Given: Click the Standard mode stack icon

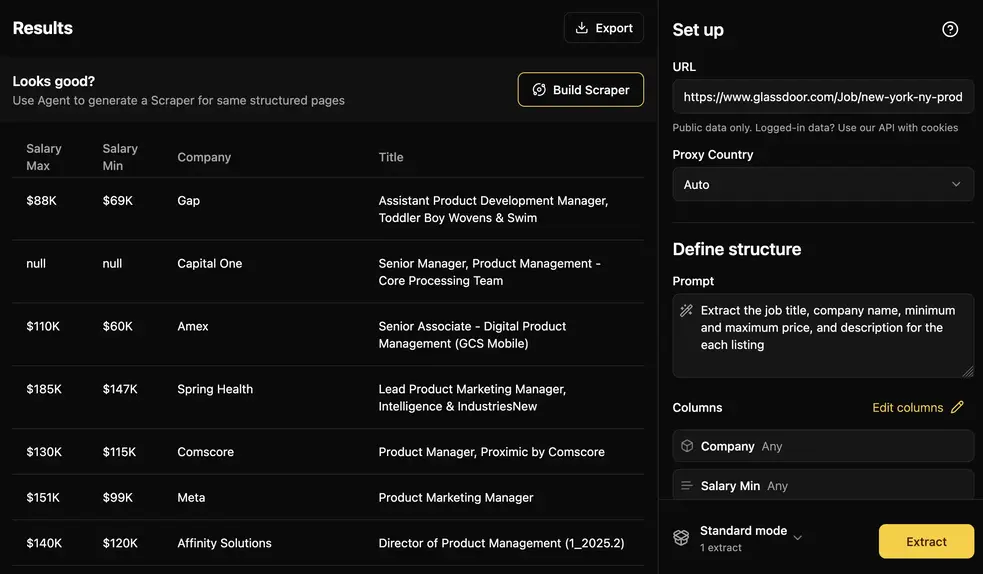Looking at the screenshot, I should point(681,538).
